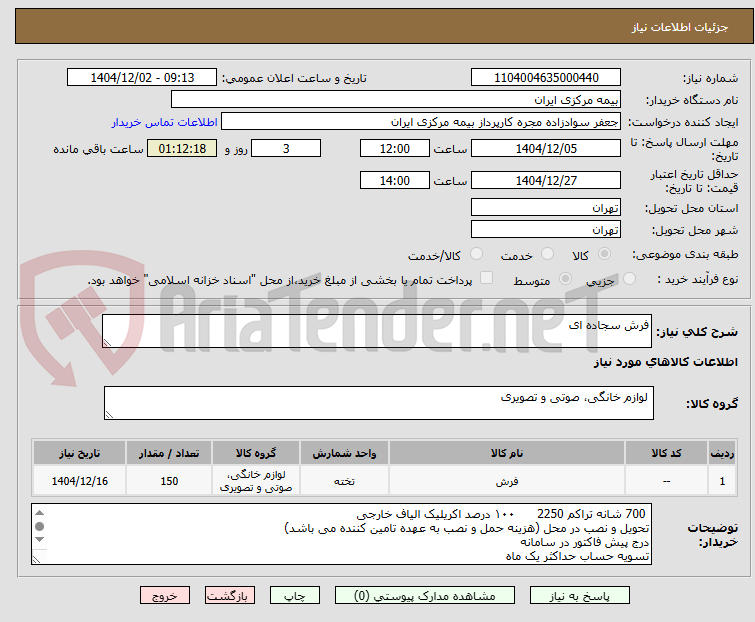This screenshot has width=755, height=622.
Task: Click the scrollbar thumb in buyer notes
Action: [39, 526]
